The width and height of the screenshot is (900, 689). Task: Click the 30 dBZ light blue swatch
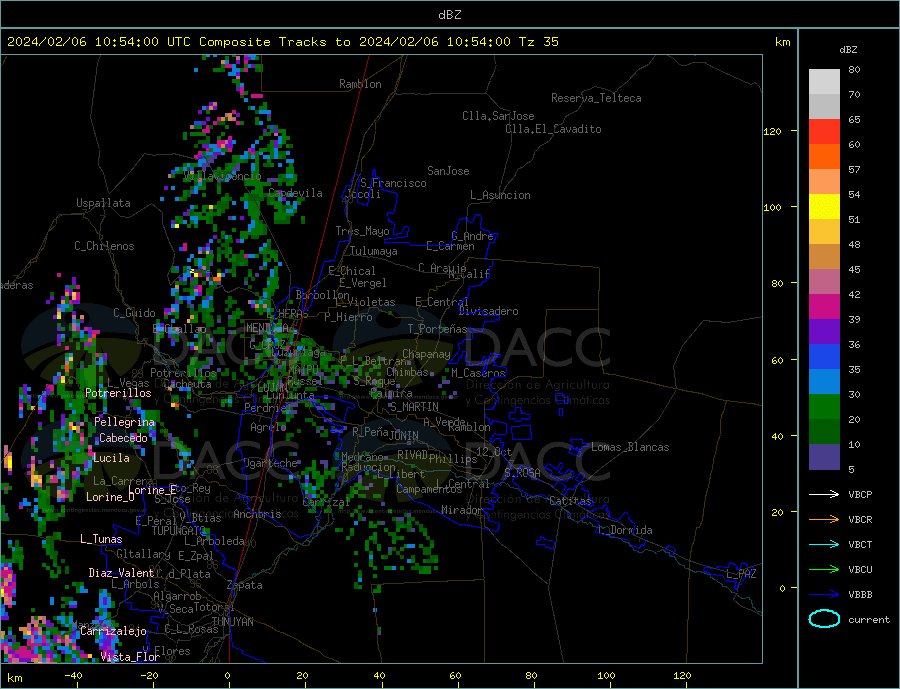pos(824,382)
